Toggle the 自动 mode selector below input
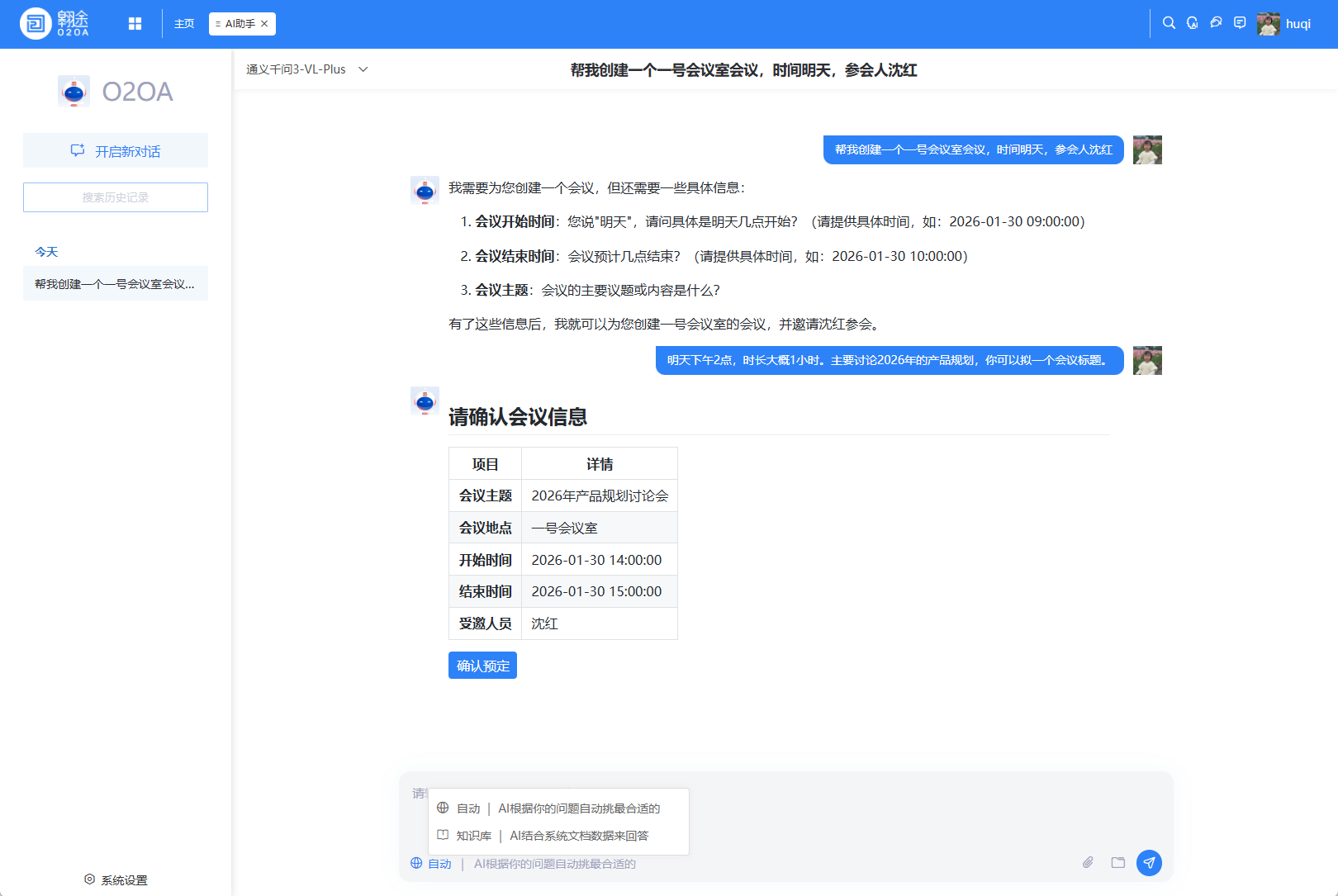The height and width of the screenshot is (896, 1338). (432, 864)
